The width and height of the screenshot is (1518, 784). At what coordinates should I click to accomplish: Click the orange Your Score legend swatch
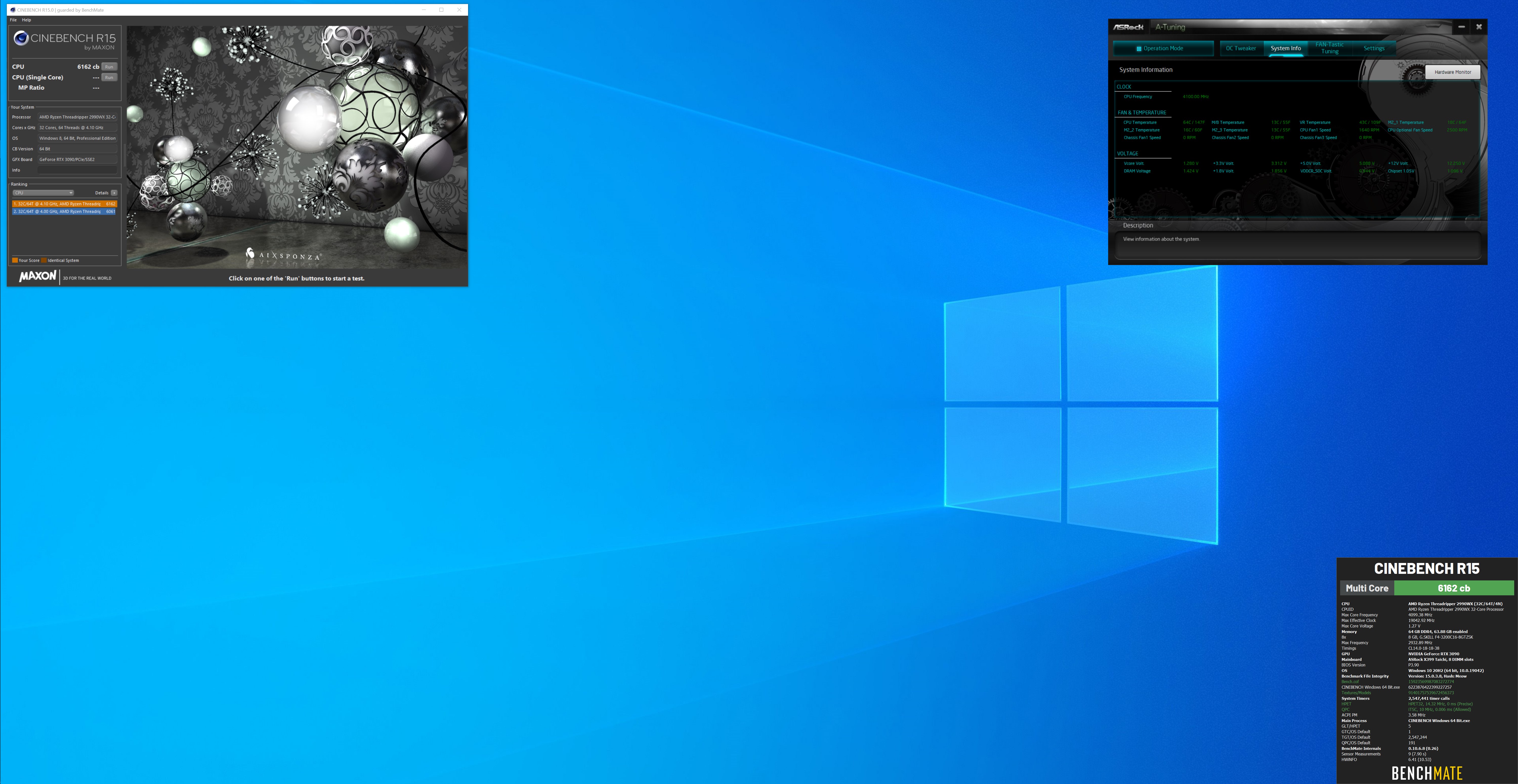click(x=15, y=260)
